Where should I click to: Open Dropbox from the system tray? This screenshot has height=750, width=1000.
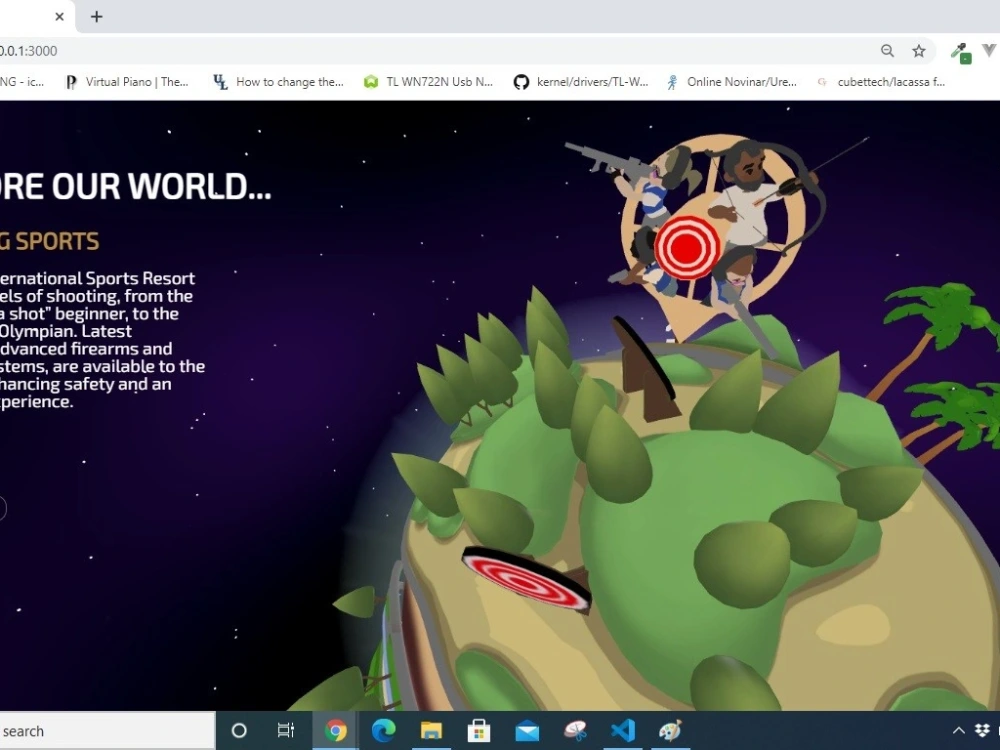coord(983,731)
